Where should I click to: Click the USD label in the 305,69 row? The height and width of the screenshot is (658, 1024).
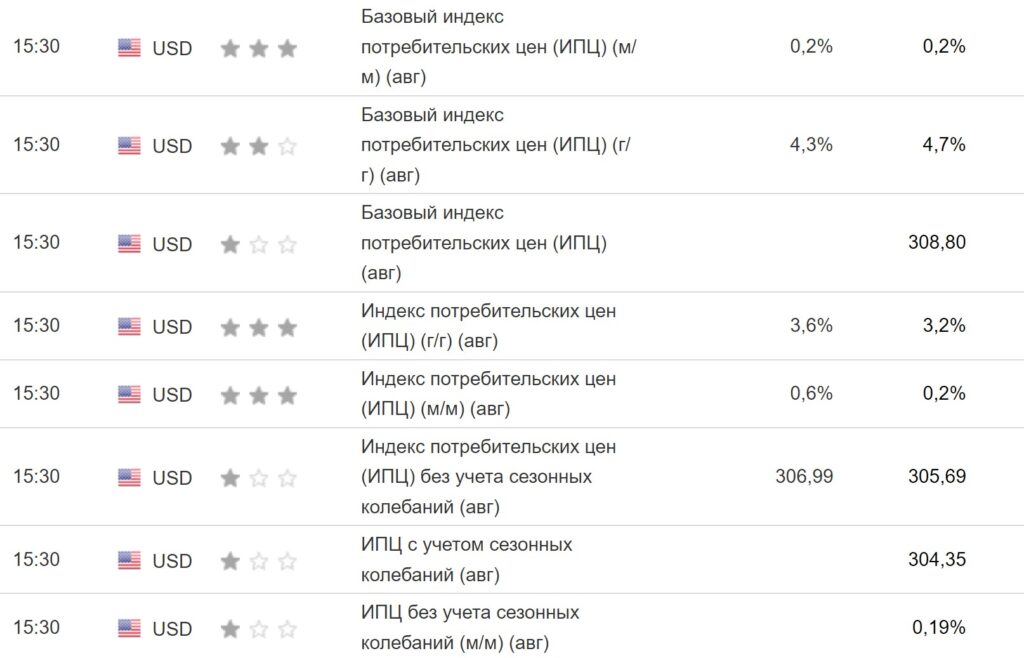click(x=172, y=478)
